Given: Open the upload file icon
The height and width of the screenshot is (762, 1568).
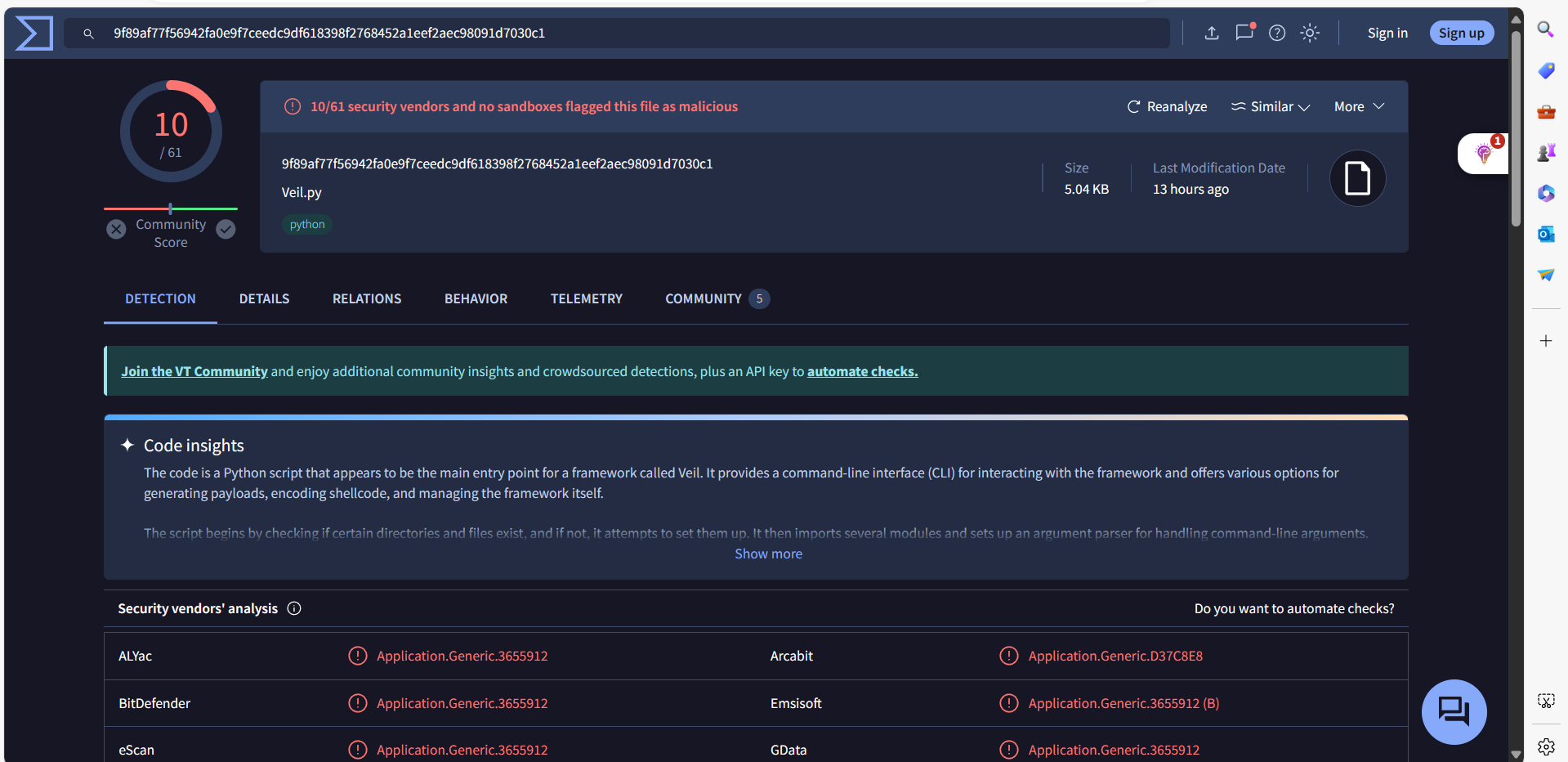Looking at the screenshot, I should (x=1212, y=33).
